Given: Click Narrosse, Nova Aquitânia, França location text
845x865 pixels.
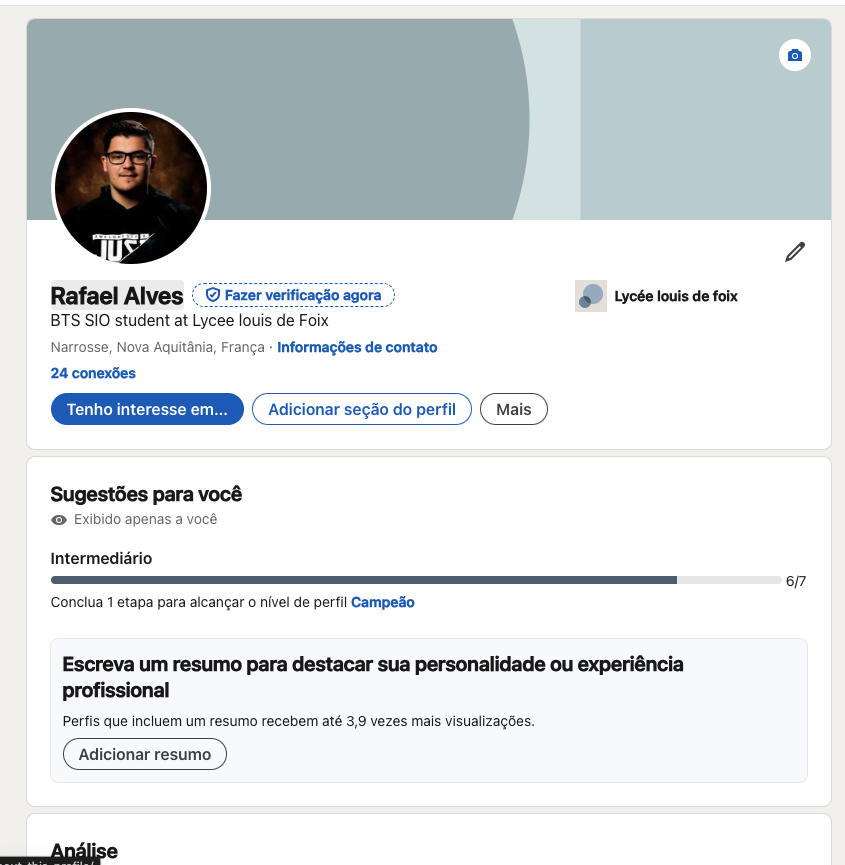Looking at the screenshot, I should click(158, 347).
